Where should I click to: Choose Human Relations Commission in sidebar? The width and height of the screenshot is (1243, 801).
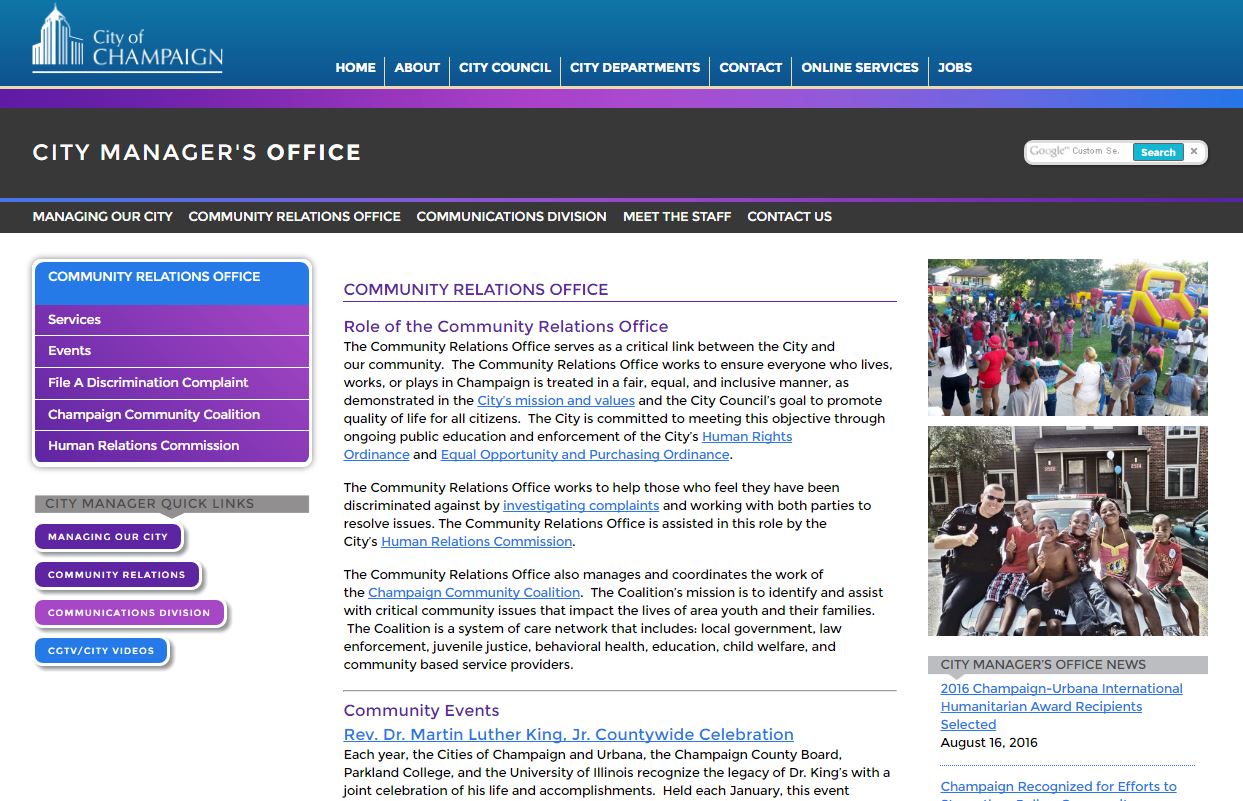(x=143, y=446)
